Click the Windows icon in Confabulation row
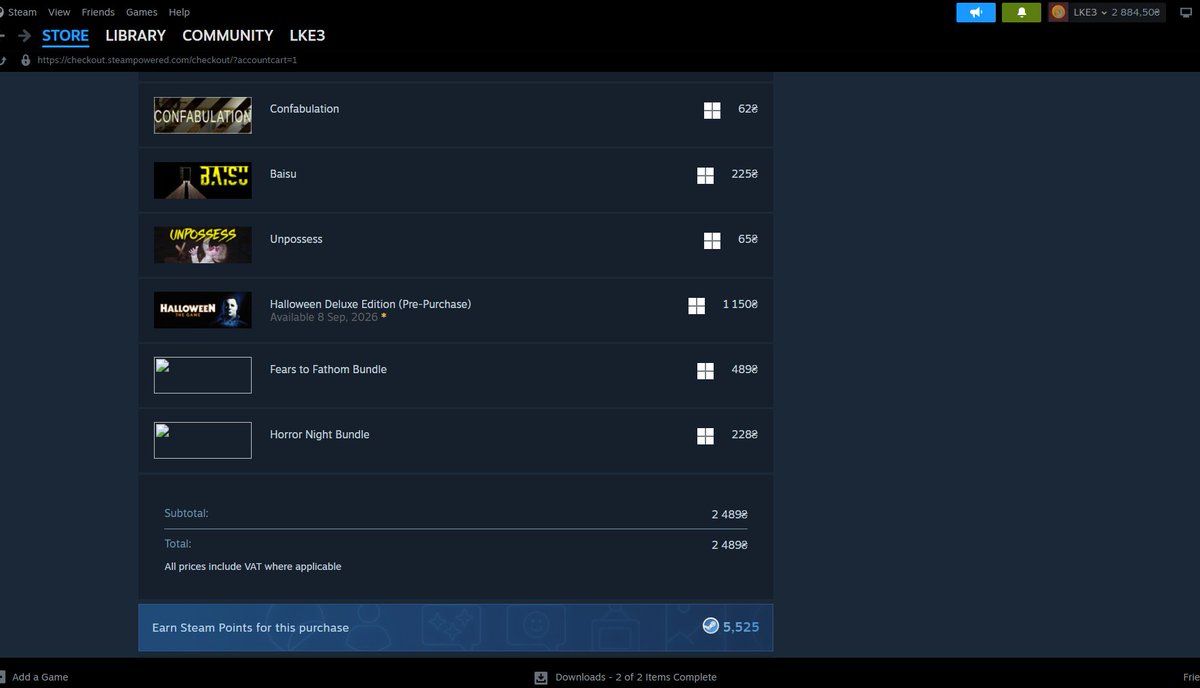This screenshot has width=1200, height=688. click(x=712, y=110)
